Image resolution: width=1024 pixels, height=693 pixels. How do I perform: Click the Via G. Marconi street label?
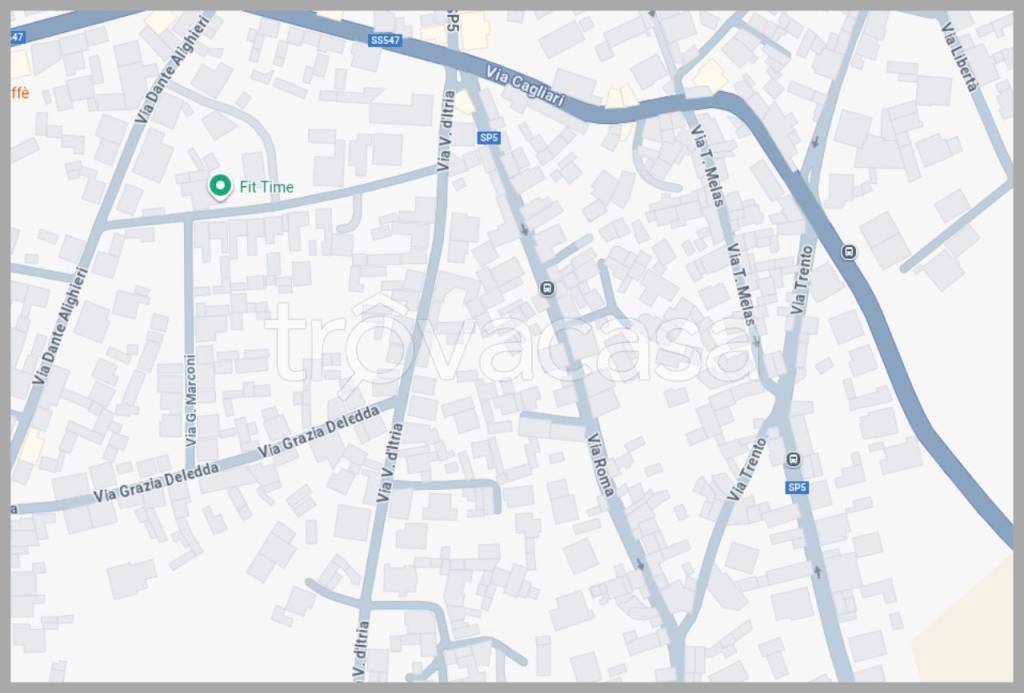click(191, 401)
